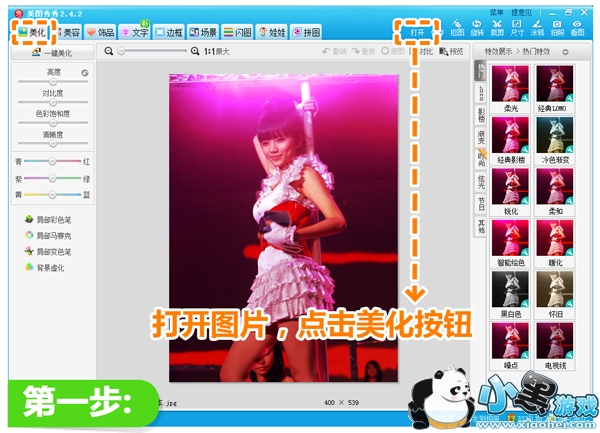This screenshot has width=600, height=433.
Task: Click the zoom out magnifier icon
Action: [x=109, y=51]
